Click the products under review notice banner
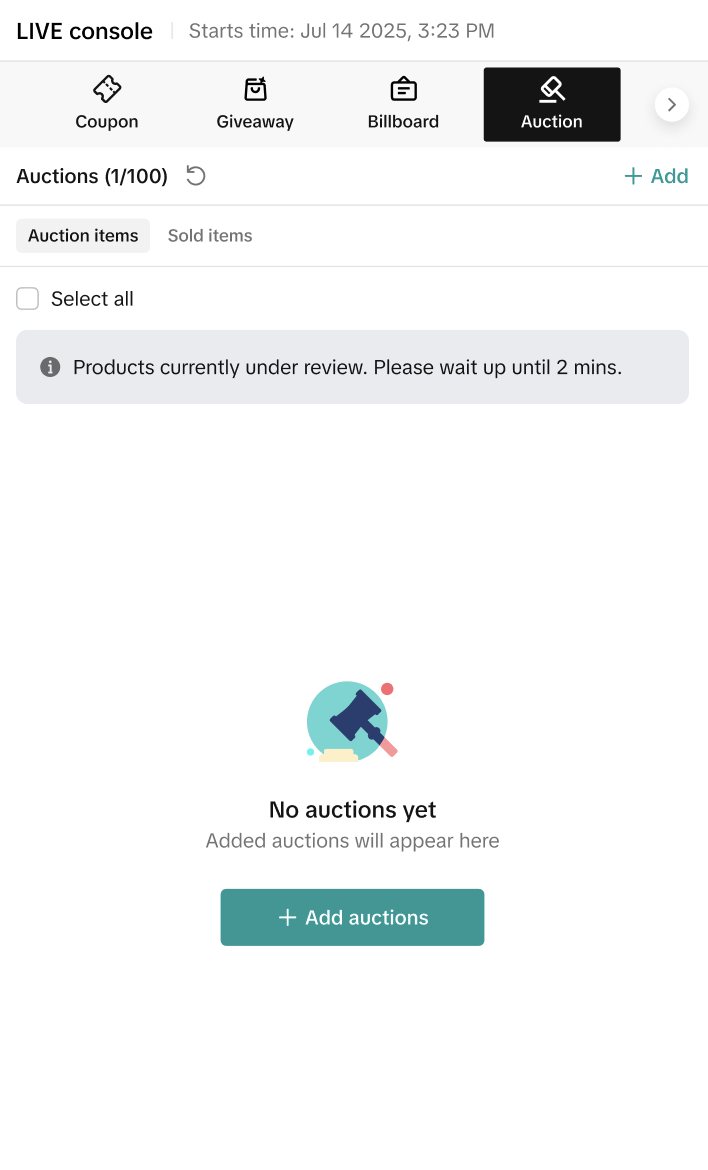This screenshot has width=708, height=1170. click(x=352, y=367)
